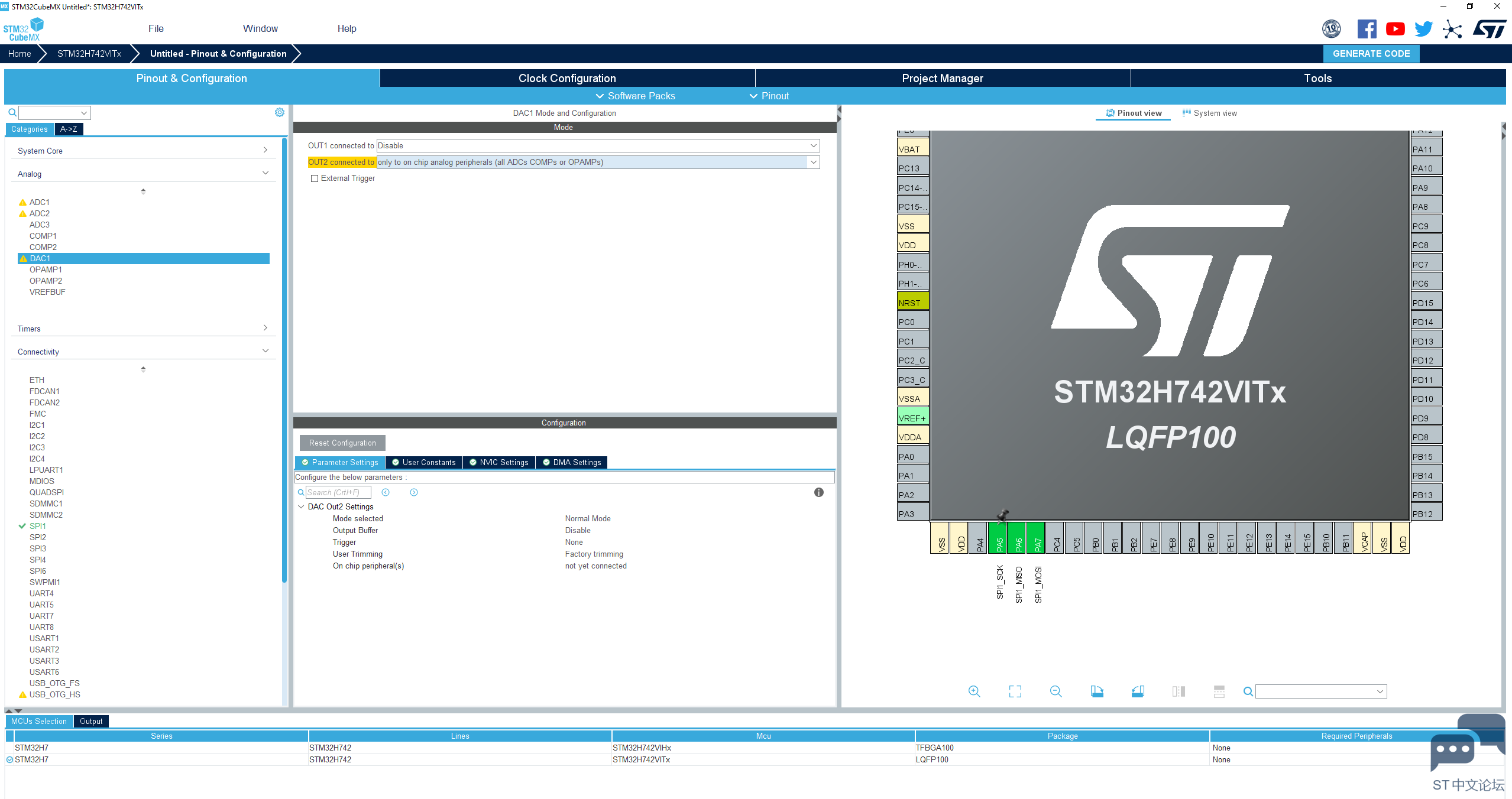The width and height of the screenshot is (1512, 799).
Task: Collapse the DAC Out2 Settings group
Action: [301, 506]
